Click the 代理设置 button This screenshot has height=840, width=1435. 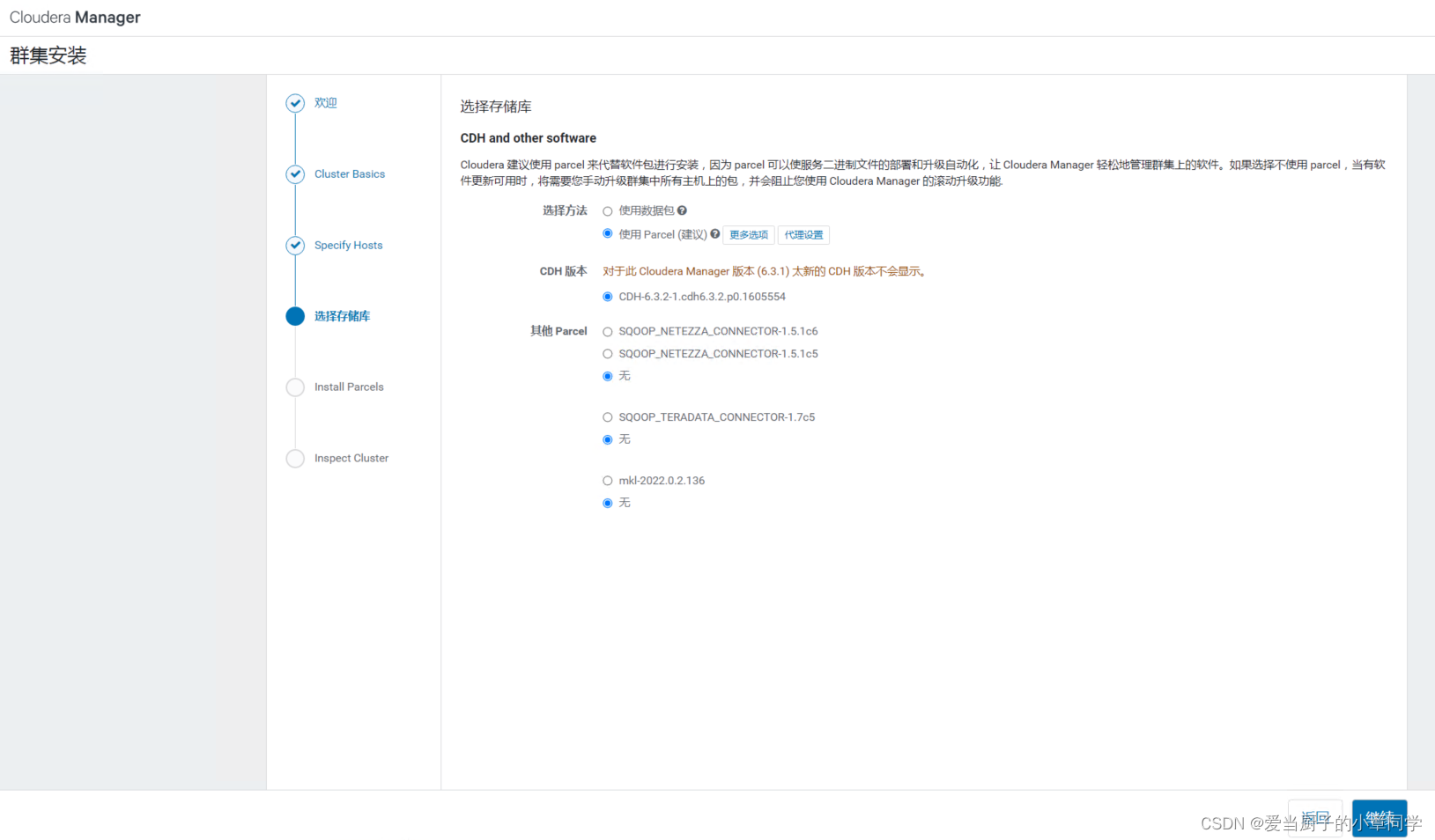(803, 235)
